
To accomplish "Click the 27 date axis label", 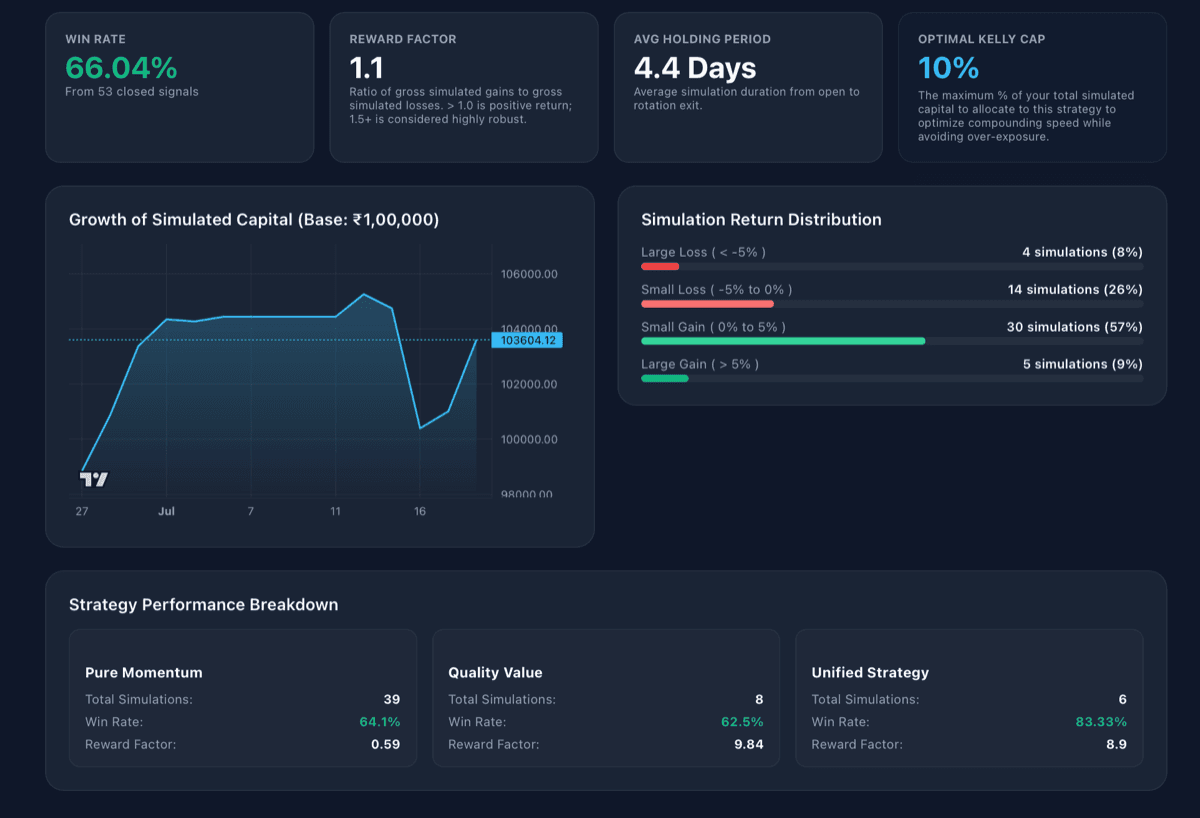I will coord(81,511).
